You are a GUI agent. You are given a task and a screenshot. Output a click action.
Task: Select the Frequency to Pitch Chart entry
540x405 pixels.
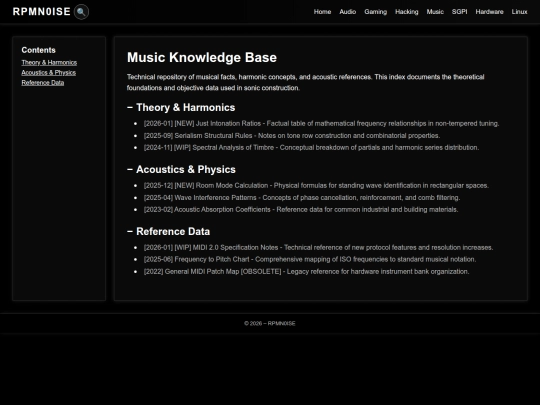point(310,259)
